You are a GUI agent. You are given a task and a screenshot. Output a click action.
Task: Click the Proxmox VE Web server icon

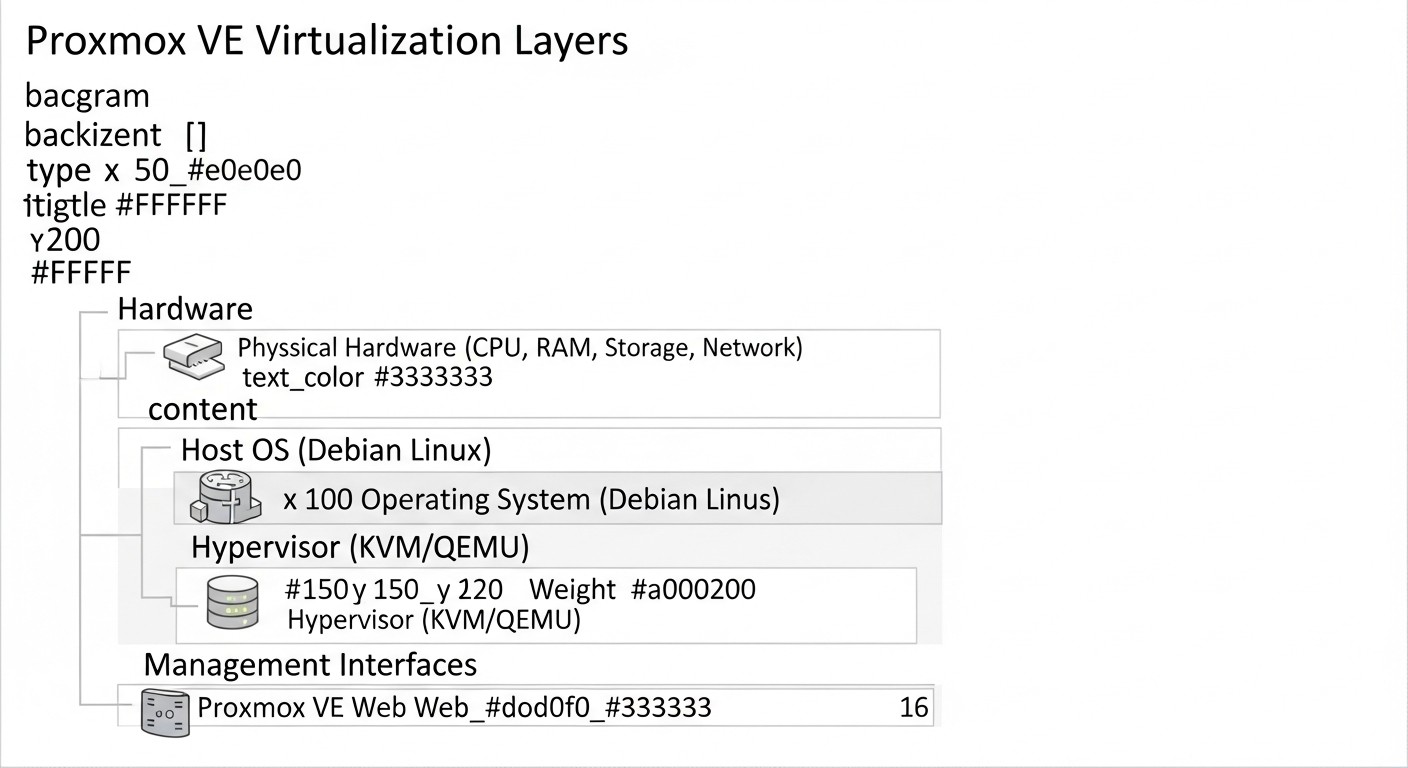tap(164, 712)
